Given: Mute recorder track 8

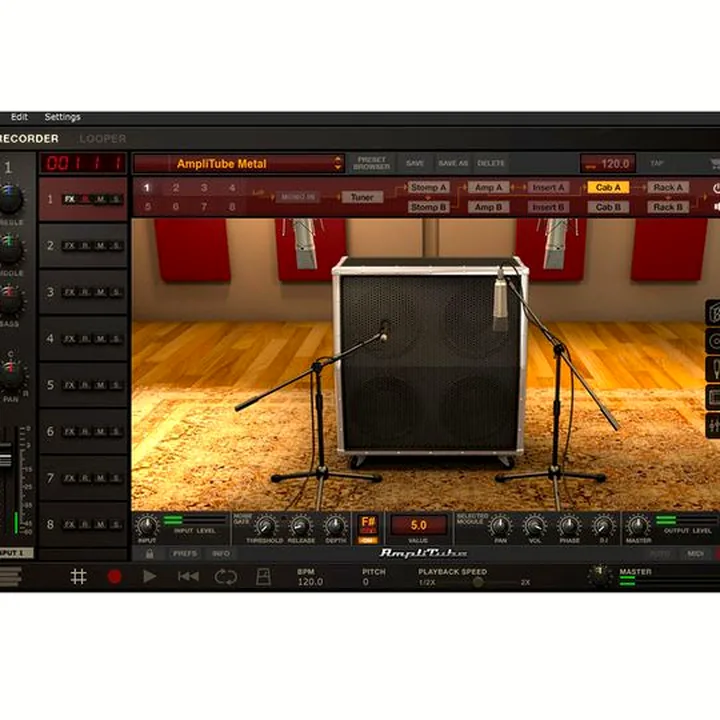Looking at the screenshot, I should pyautogui.click(x=101, y=524).
